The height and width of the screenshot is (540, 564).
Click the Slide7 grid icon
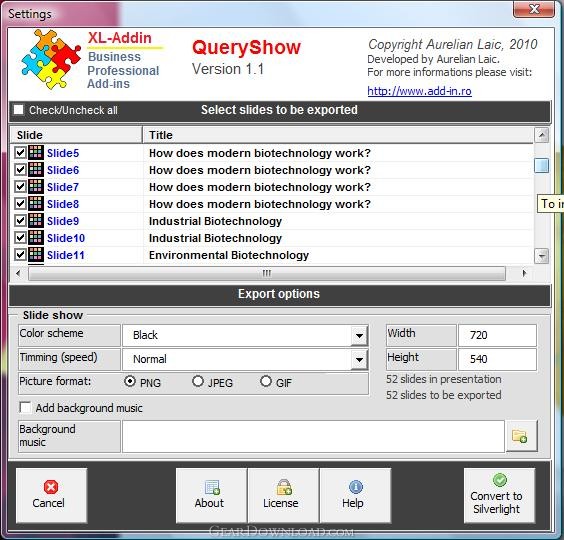[x=36, y=186]
